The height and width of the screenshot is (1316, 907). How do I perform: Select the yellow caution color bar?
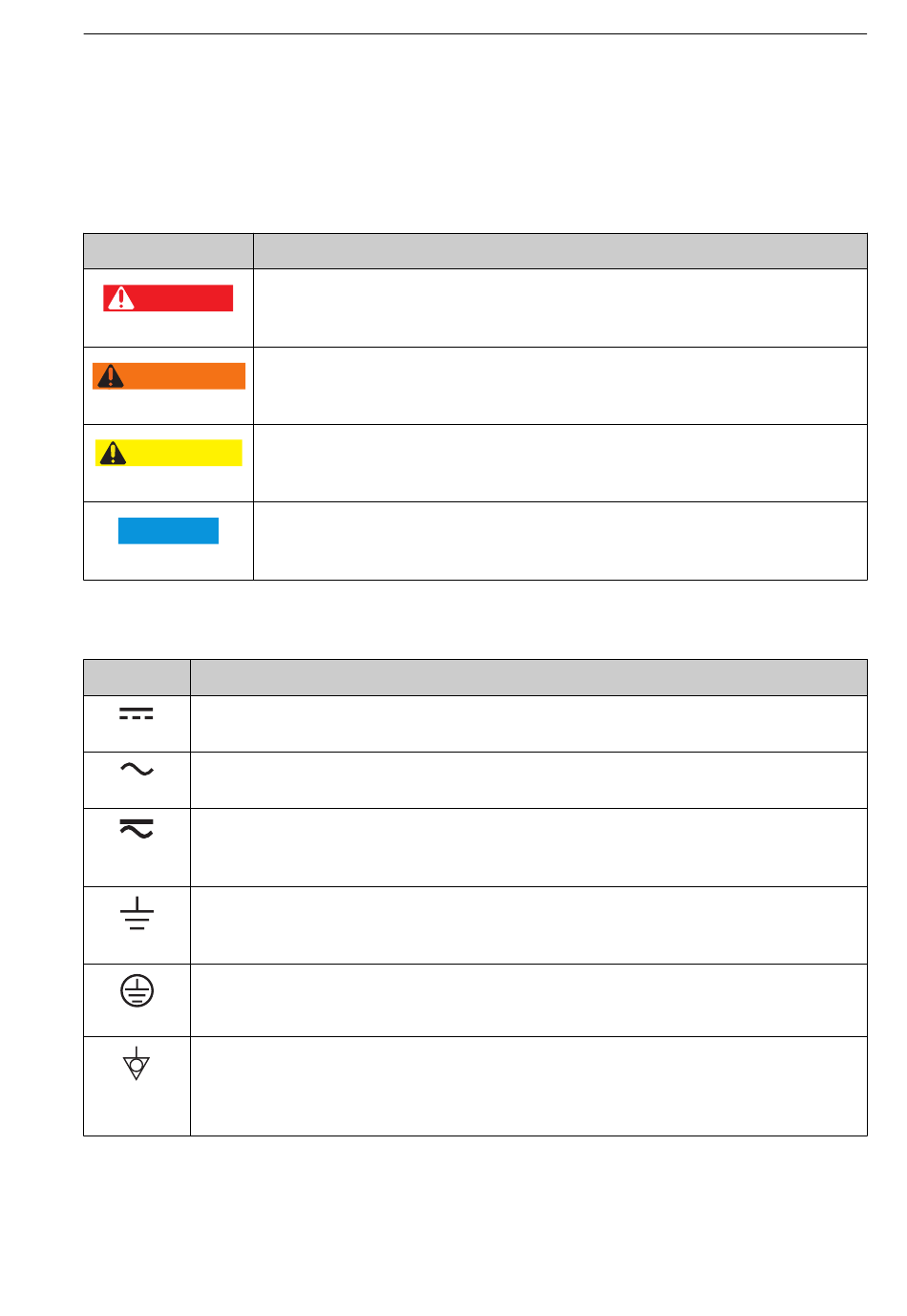point(169,453)
